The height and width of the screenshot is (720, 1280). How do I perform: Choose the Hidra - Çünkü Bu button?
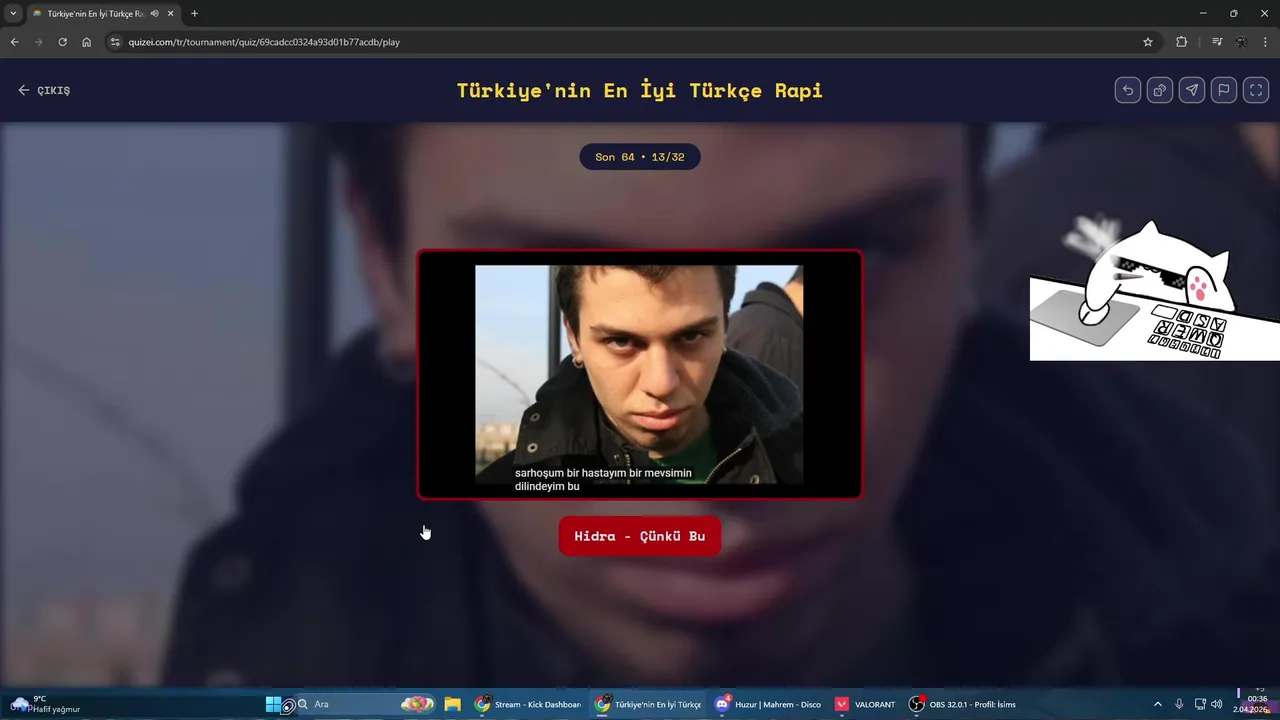point(640,536)
